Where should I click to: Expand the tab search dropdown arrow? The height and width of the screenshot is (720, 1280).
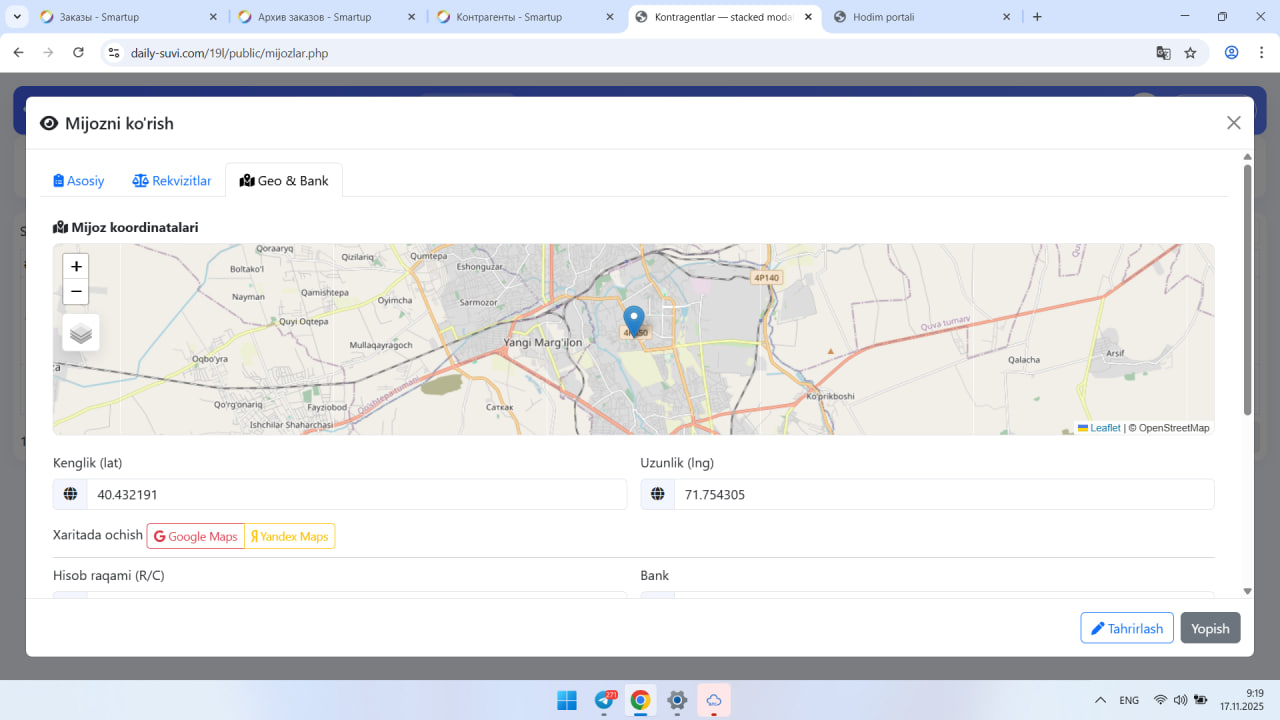[x=17, y=17]
